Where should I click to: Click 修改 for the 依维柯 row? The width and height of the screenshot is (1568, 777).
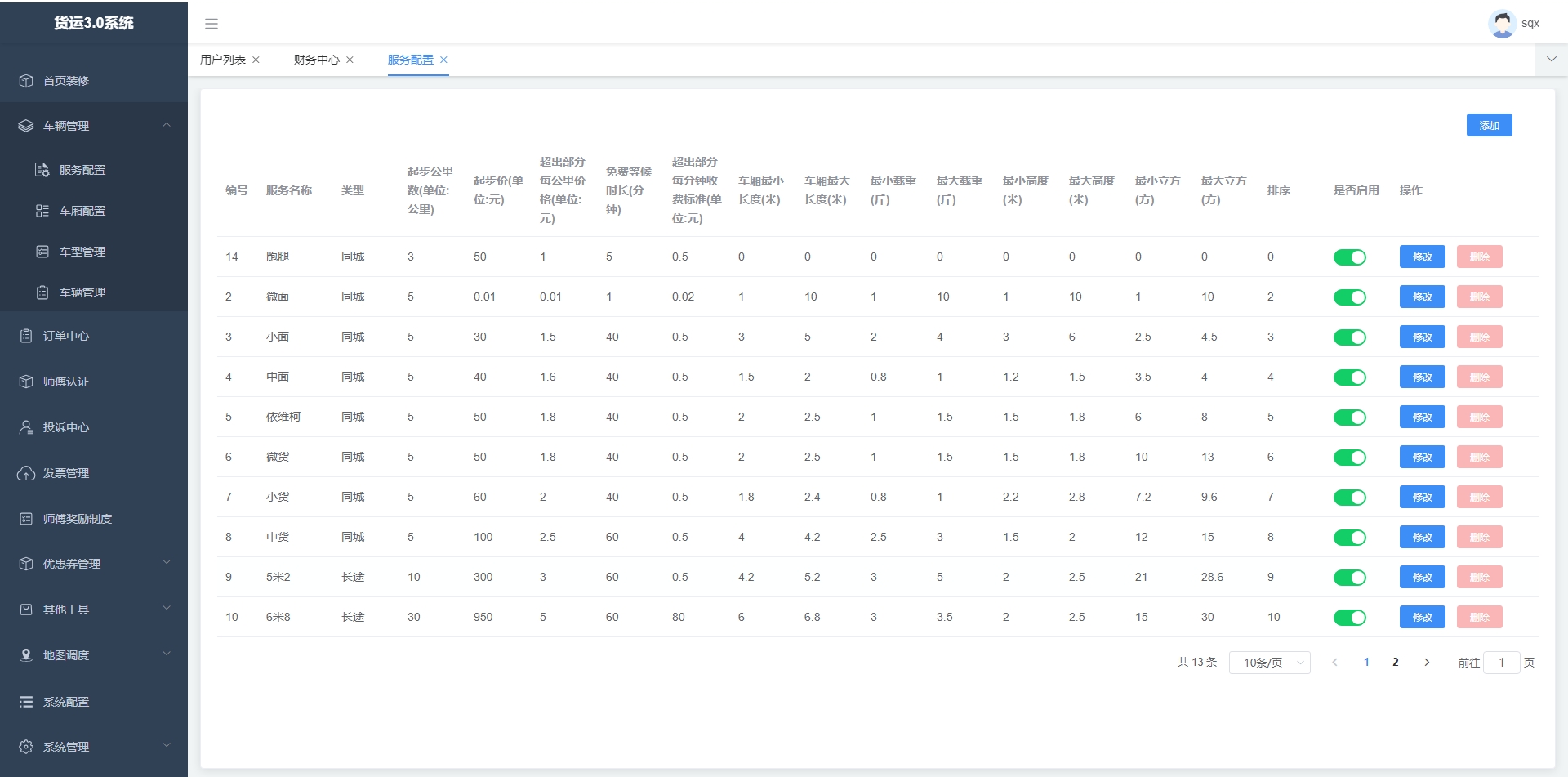point(1423,417)
